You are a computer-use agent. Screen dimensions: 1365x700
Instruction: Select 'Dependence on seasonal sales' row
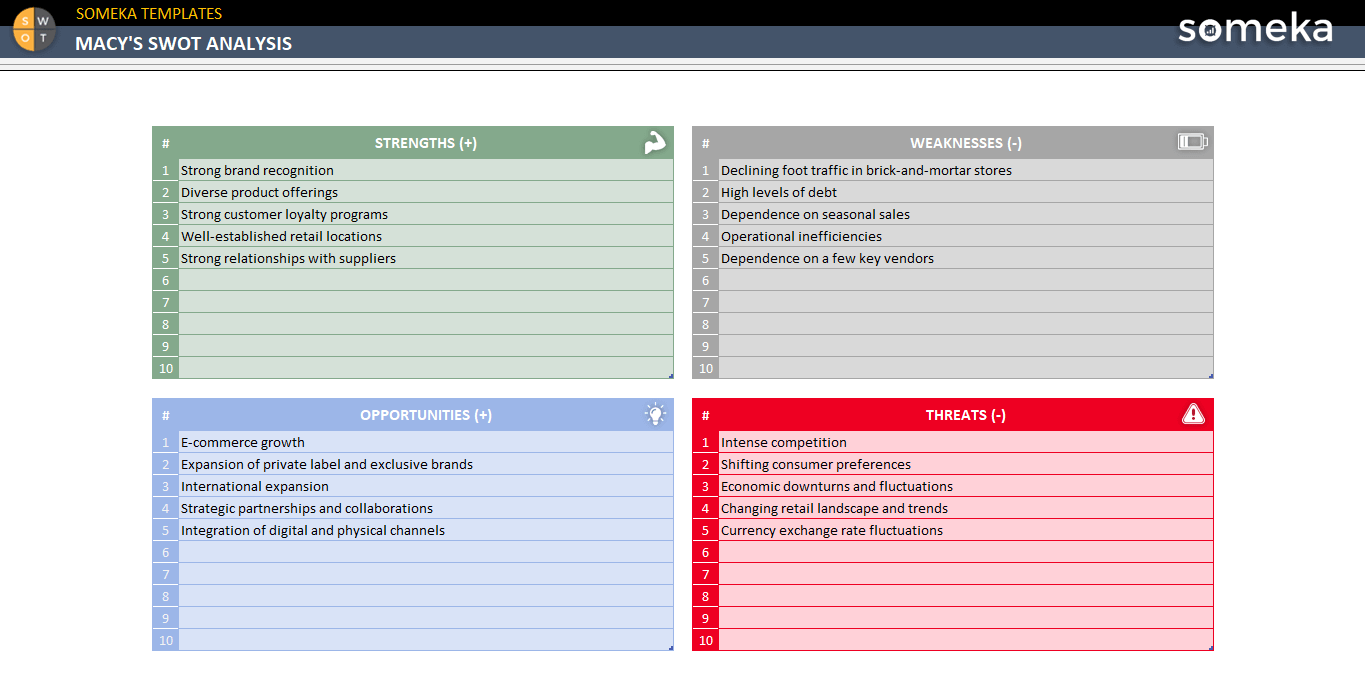[966, 214]
